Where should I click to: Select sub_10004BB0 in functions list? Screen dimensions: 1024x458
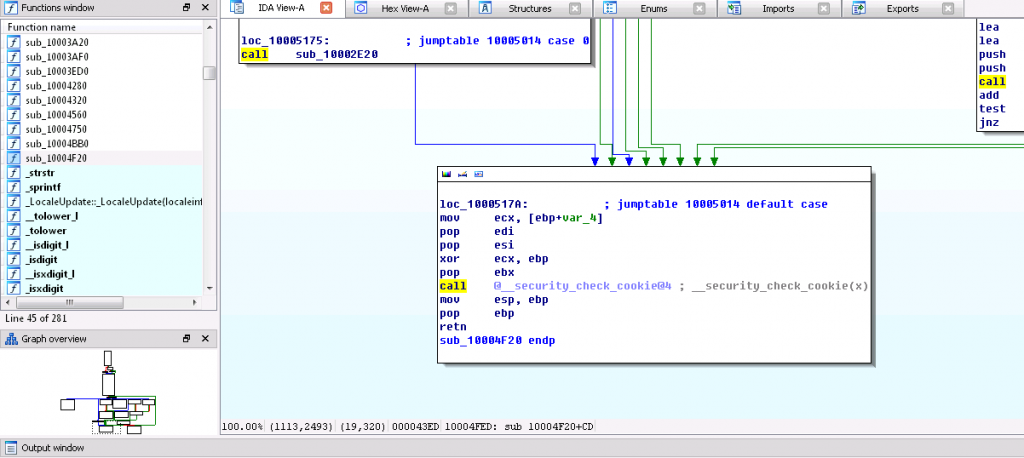[103, 143]
